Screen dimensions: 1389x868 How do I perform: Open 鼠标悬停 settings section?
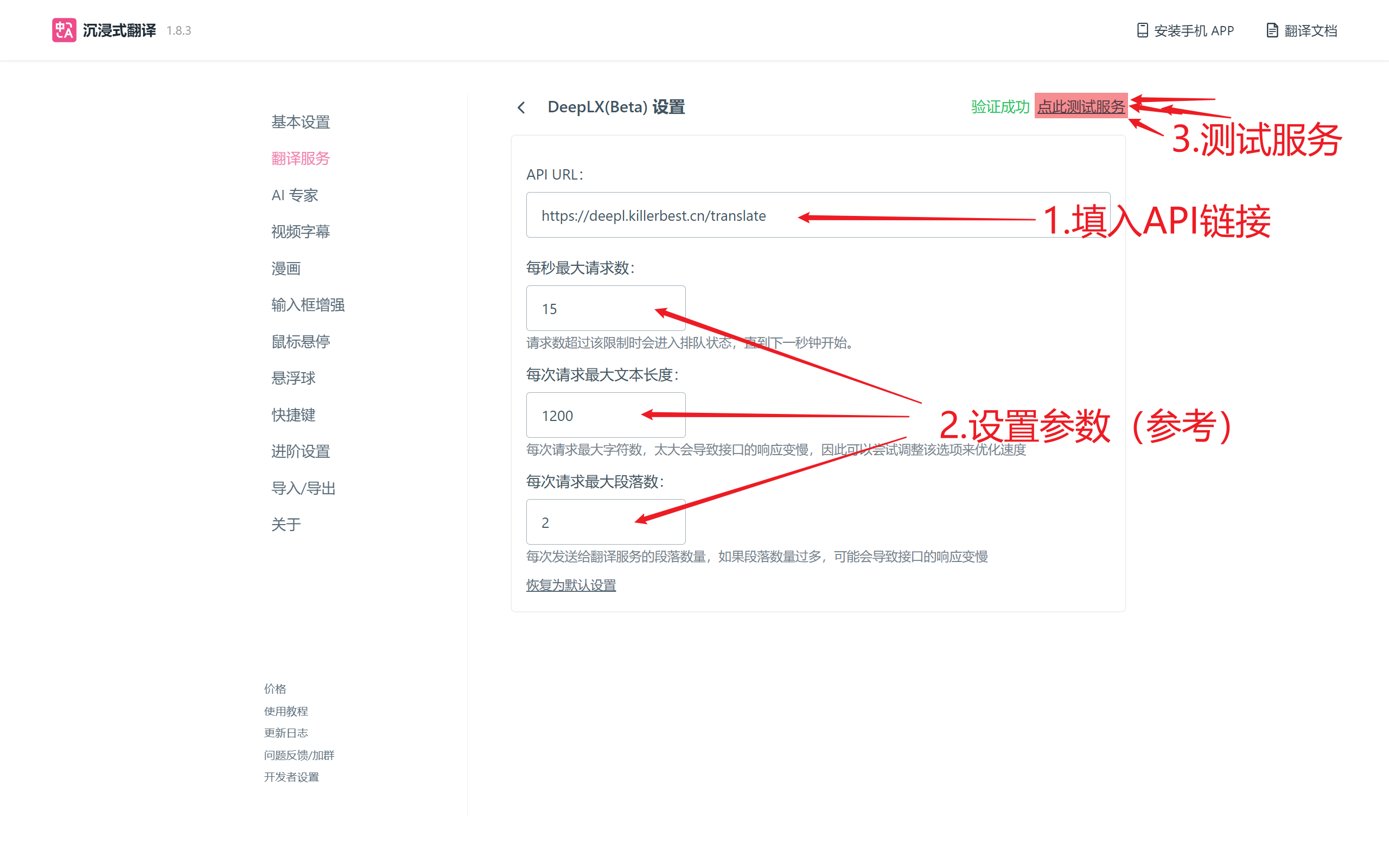(x=300, y=342)
